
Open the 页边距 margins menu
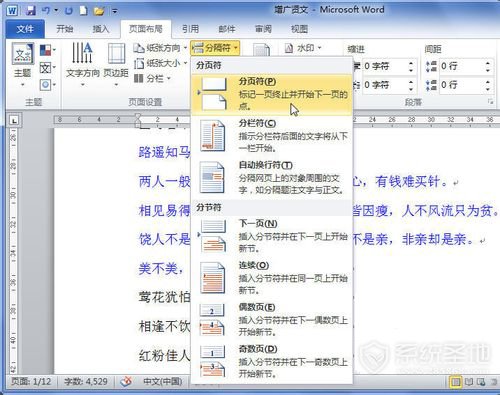coord(116,65)
